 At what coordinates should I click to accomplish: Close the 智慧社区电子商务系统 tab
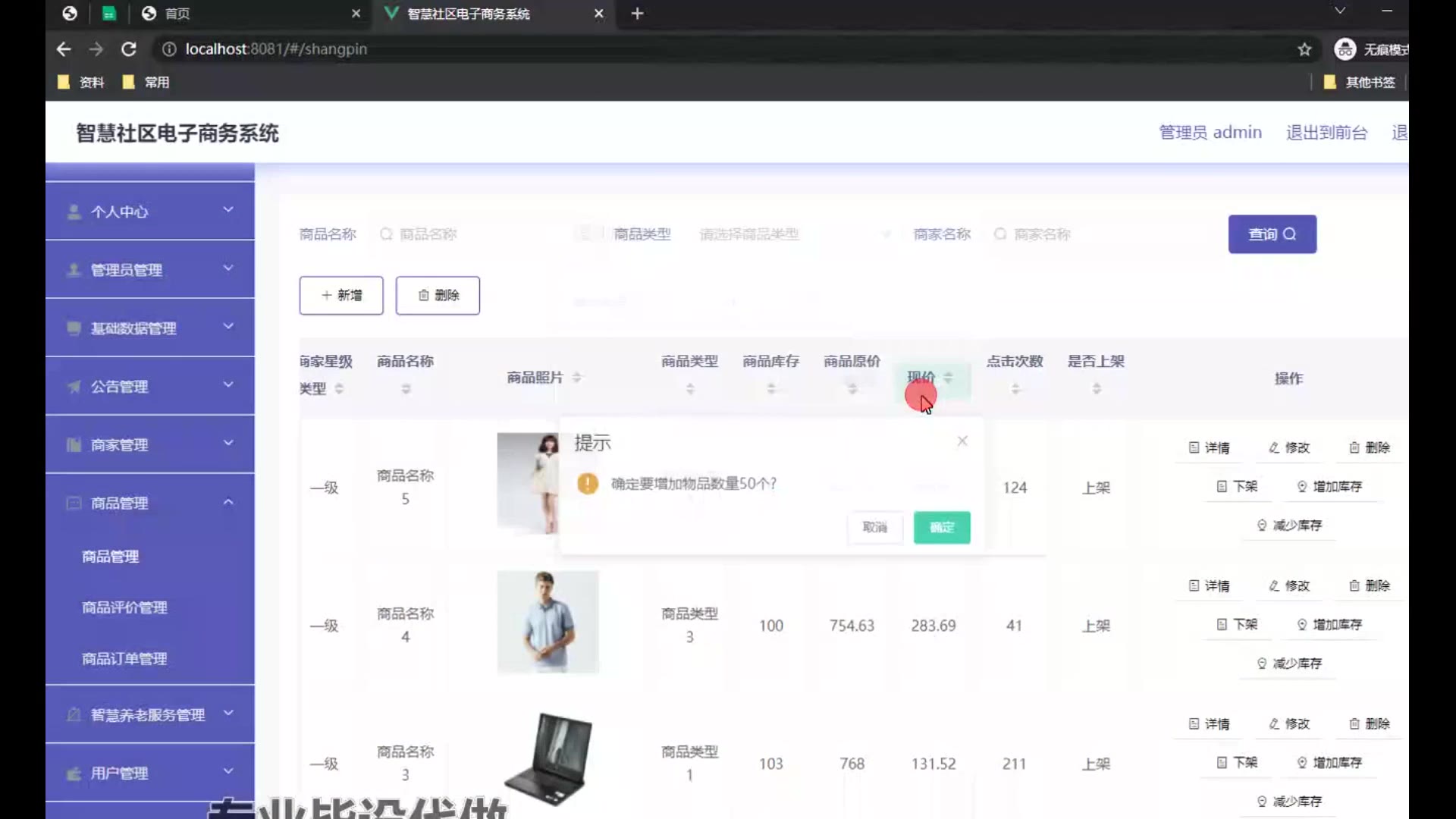[598, 14]
